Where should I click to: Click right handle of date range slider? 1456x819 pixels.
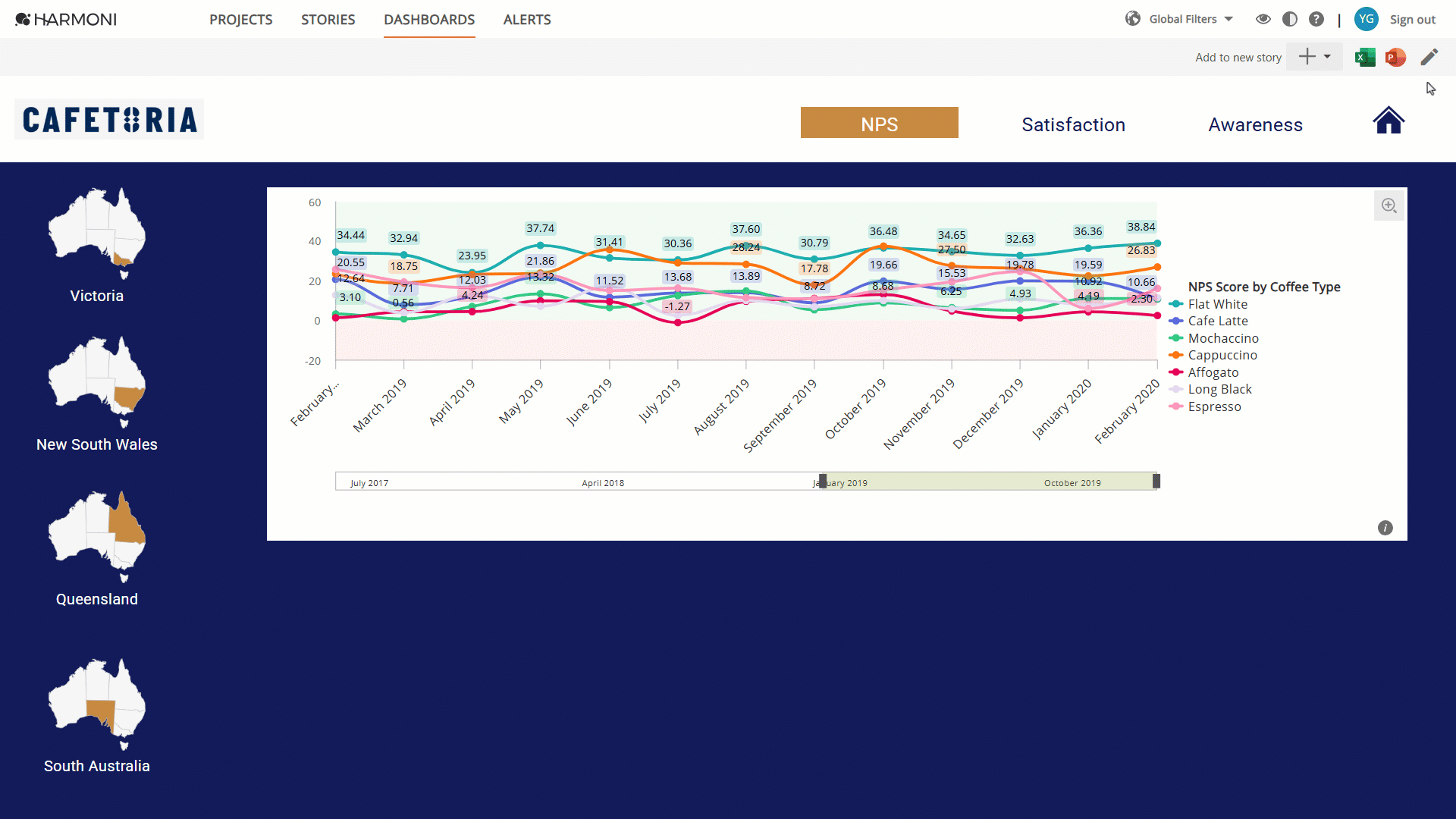(1156, 481)
